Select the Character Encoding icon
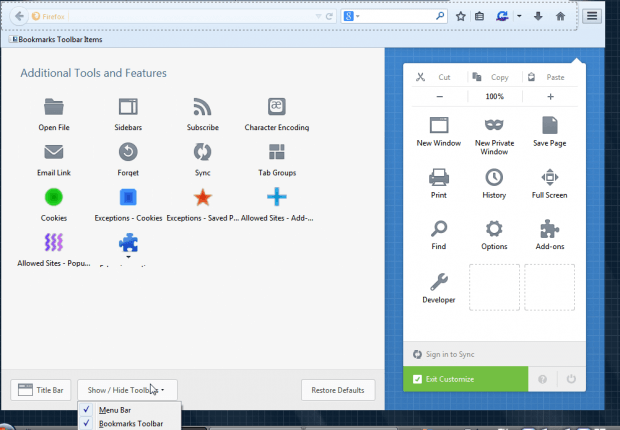Screen dimensions: 620x430 click(x=276, y=107)
